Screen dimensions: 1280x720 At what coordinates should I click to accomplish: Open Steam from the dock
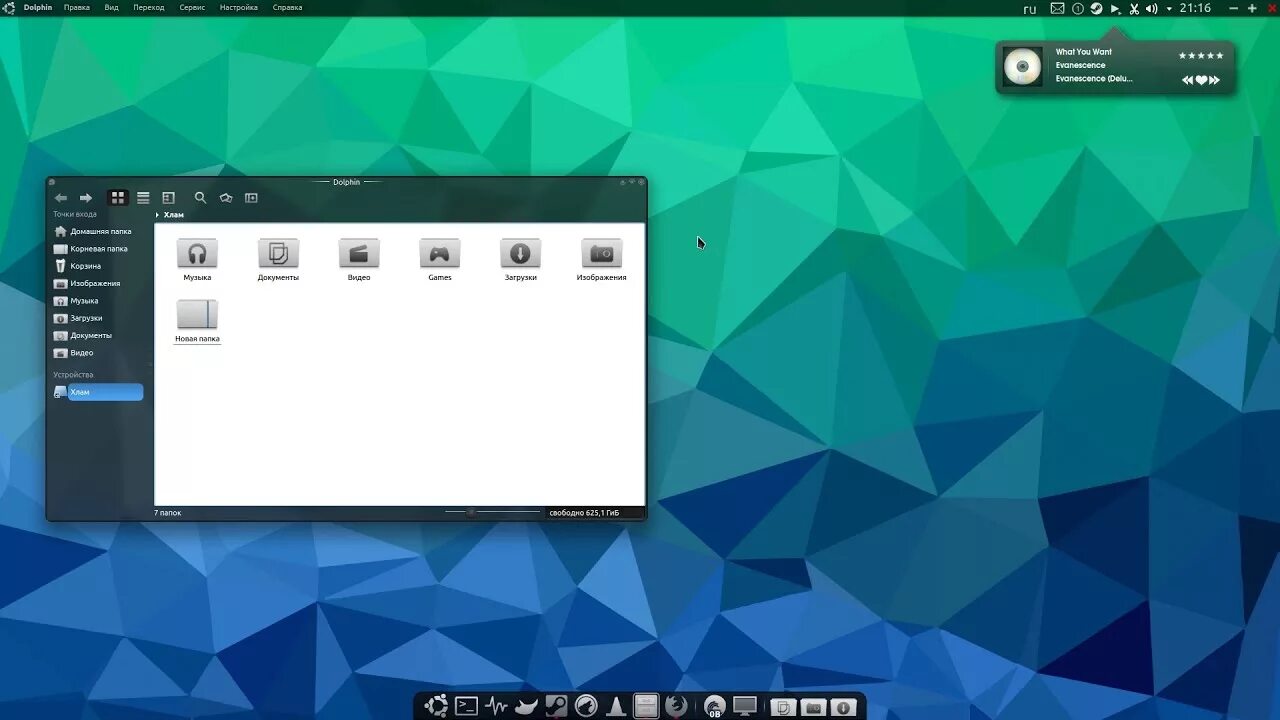click(556, 706)
